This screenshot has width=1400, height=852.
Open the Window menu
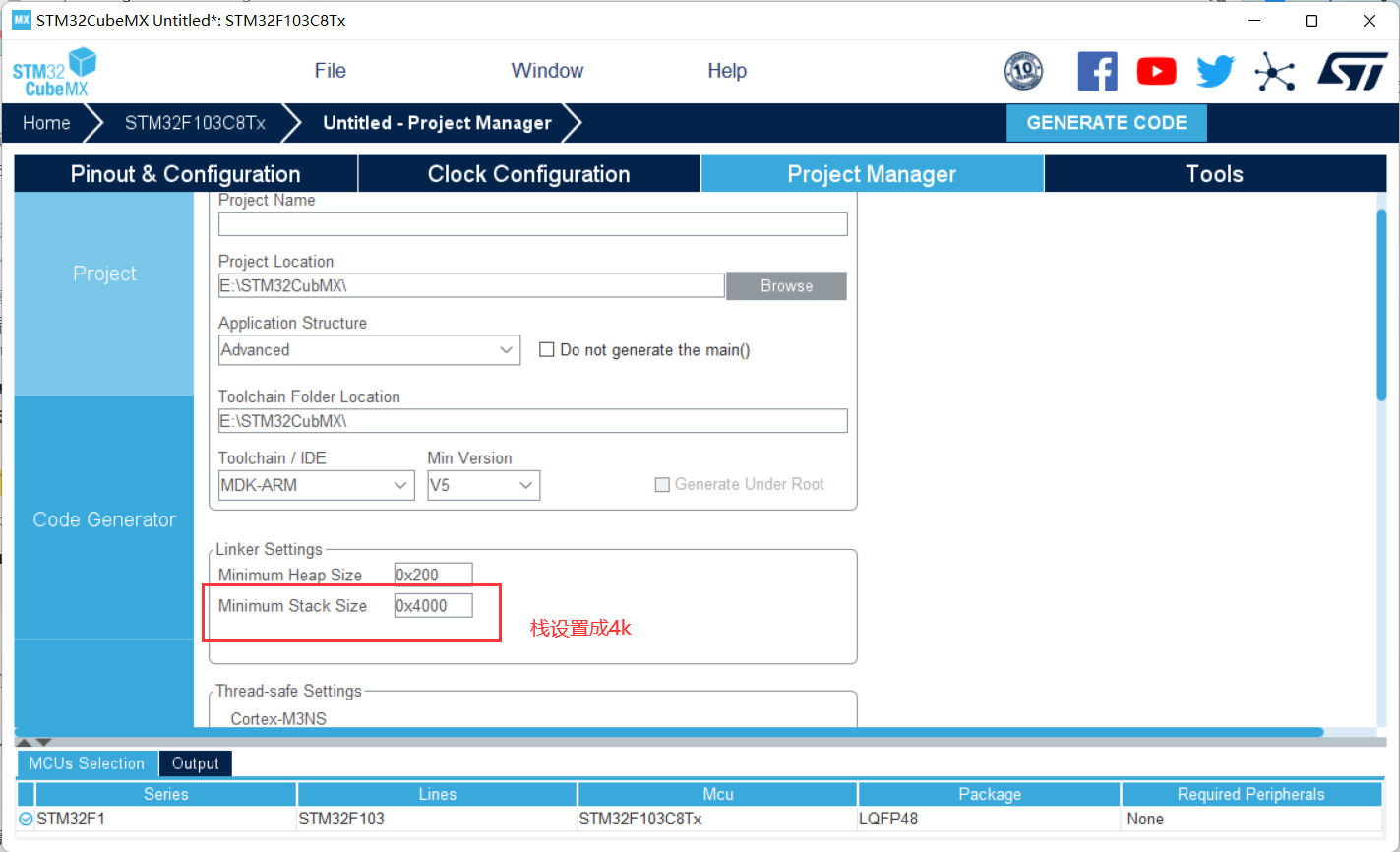click(x=547, y=71)
